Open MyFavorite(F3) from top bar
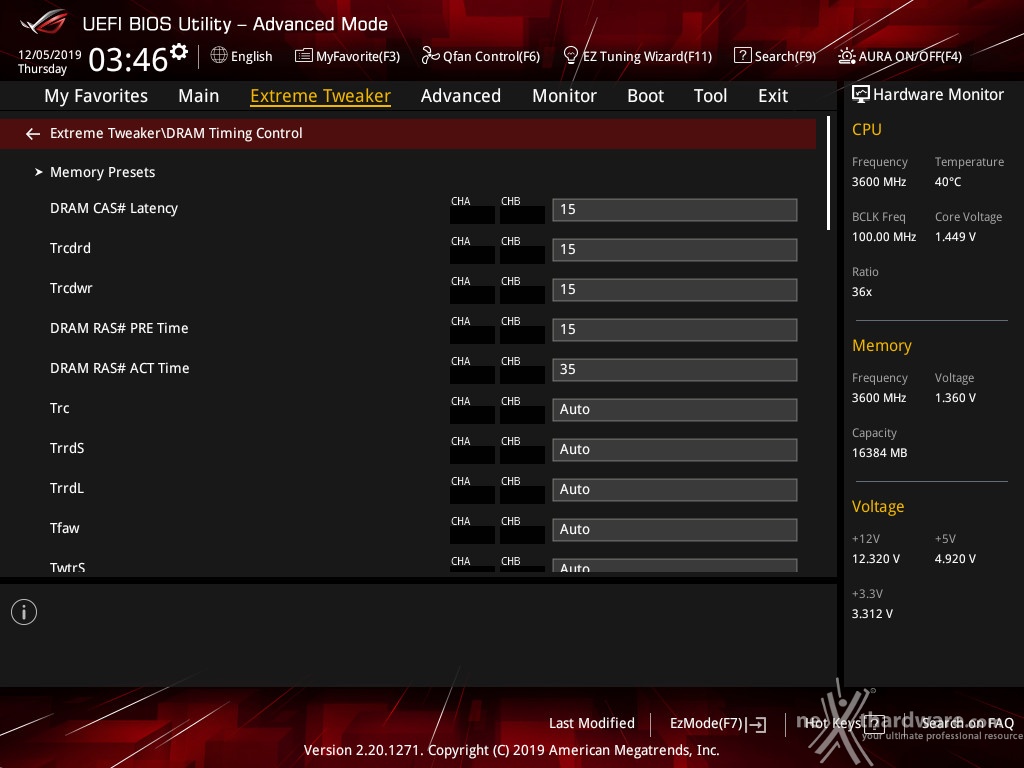 pyautogui.click(x=358, y=57)
